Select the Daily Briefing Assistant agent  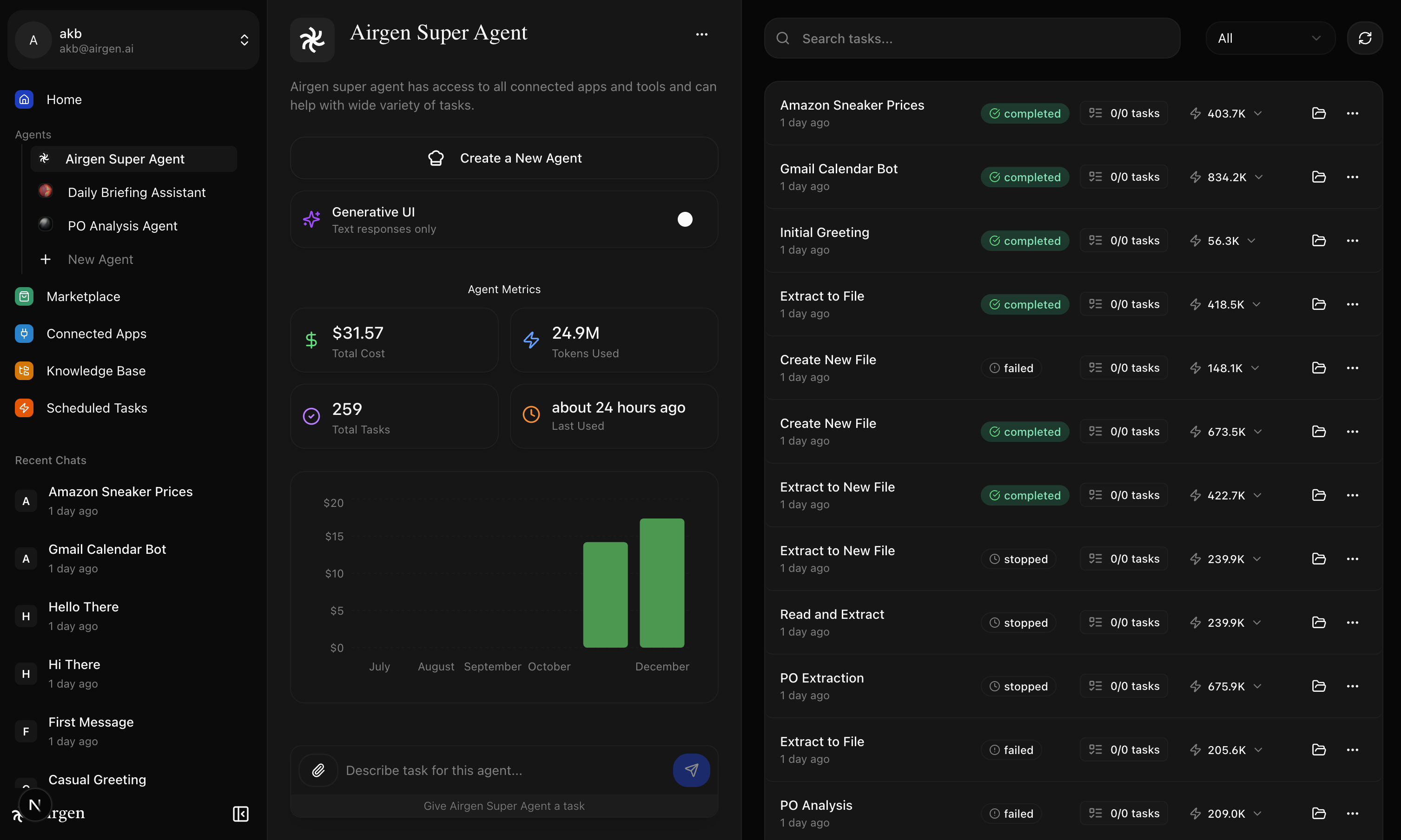[136, 192]
